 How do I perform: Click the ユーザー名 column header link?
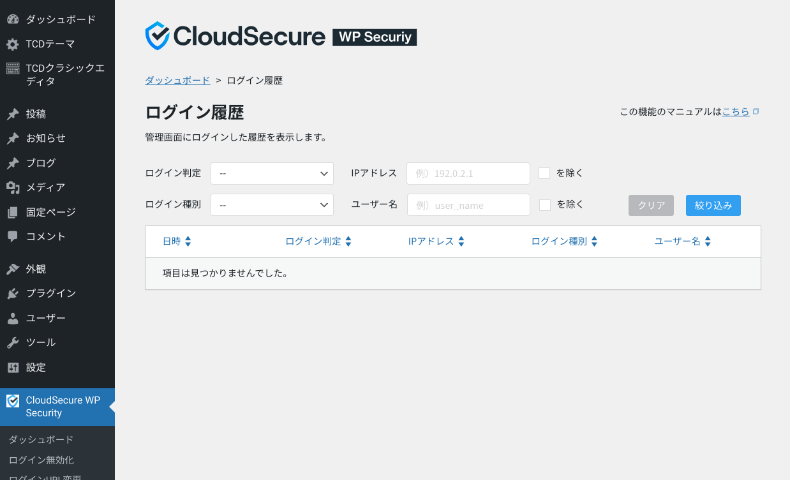tap(677, 241)
